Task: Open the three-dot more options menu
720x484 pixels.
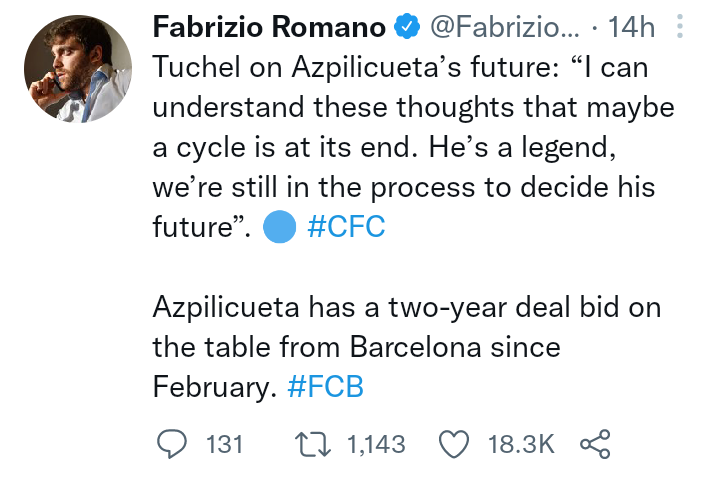Action: pos(680,26)
